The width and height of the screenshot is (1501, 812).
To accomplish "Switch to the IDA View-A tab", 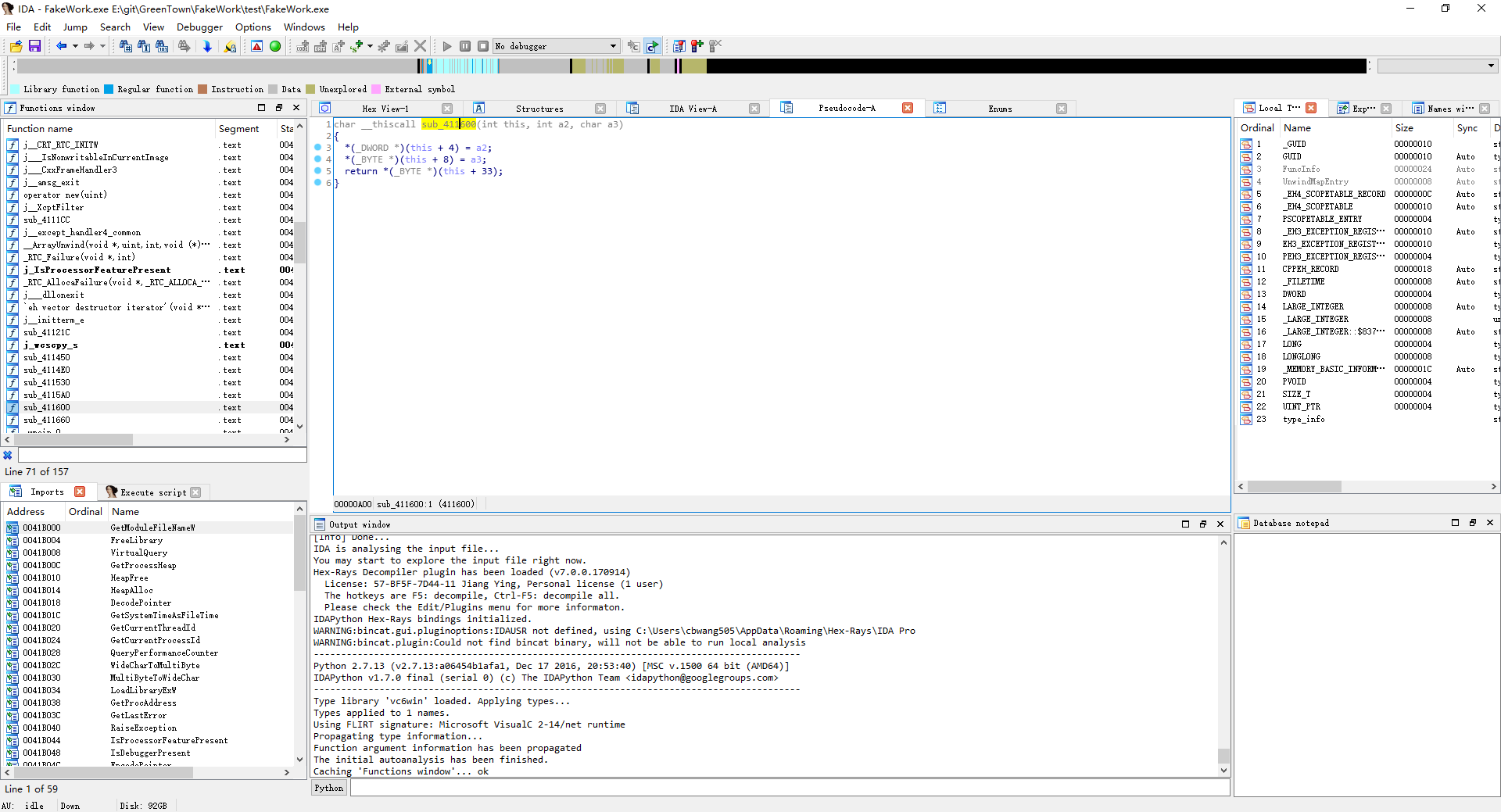I will [x=692, y=109].
